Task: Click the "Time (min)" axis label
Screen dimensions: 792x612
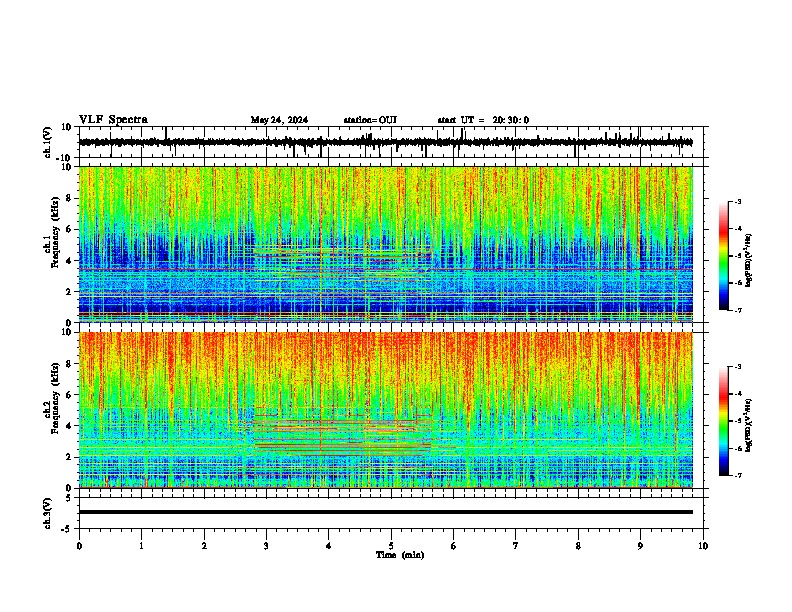Action: (400, 555)
